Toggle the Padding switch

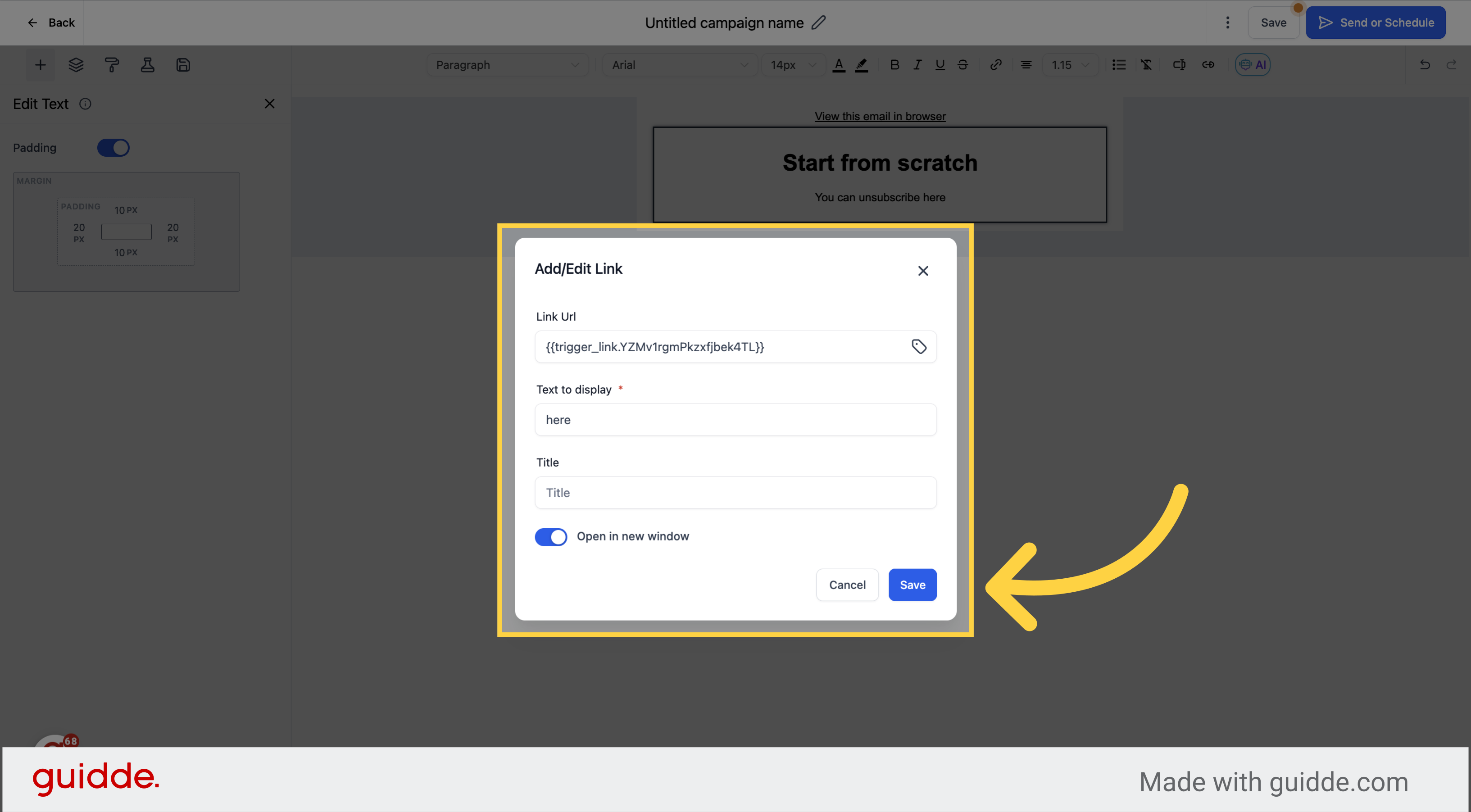(113, 148)
